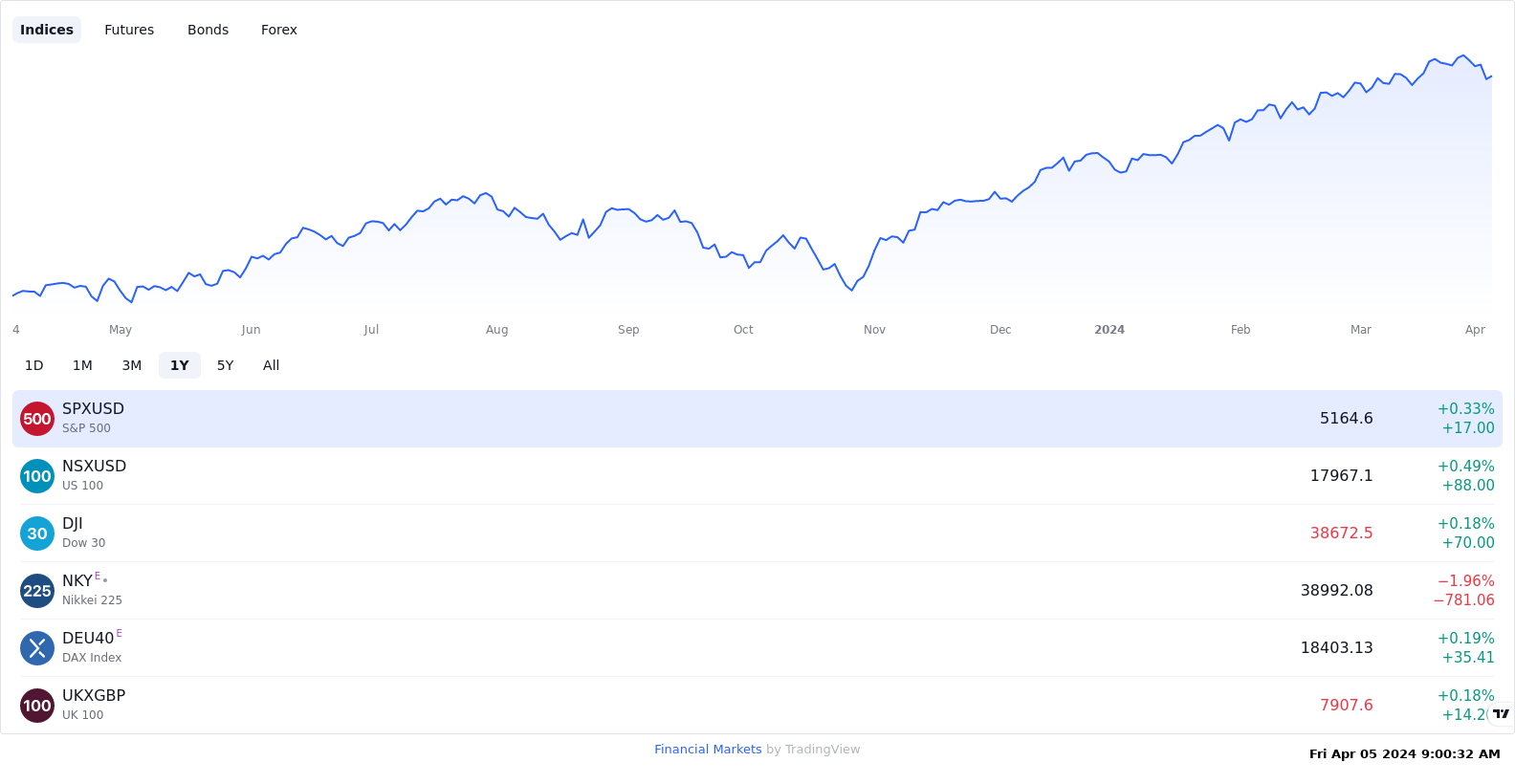
Task: Click the Dow 30 round icon
Action: pyautogui.click(x=37, y=534)
